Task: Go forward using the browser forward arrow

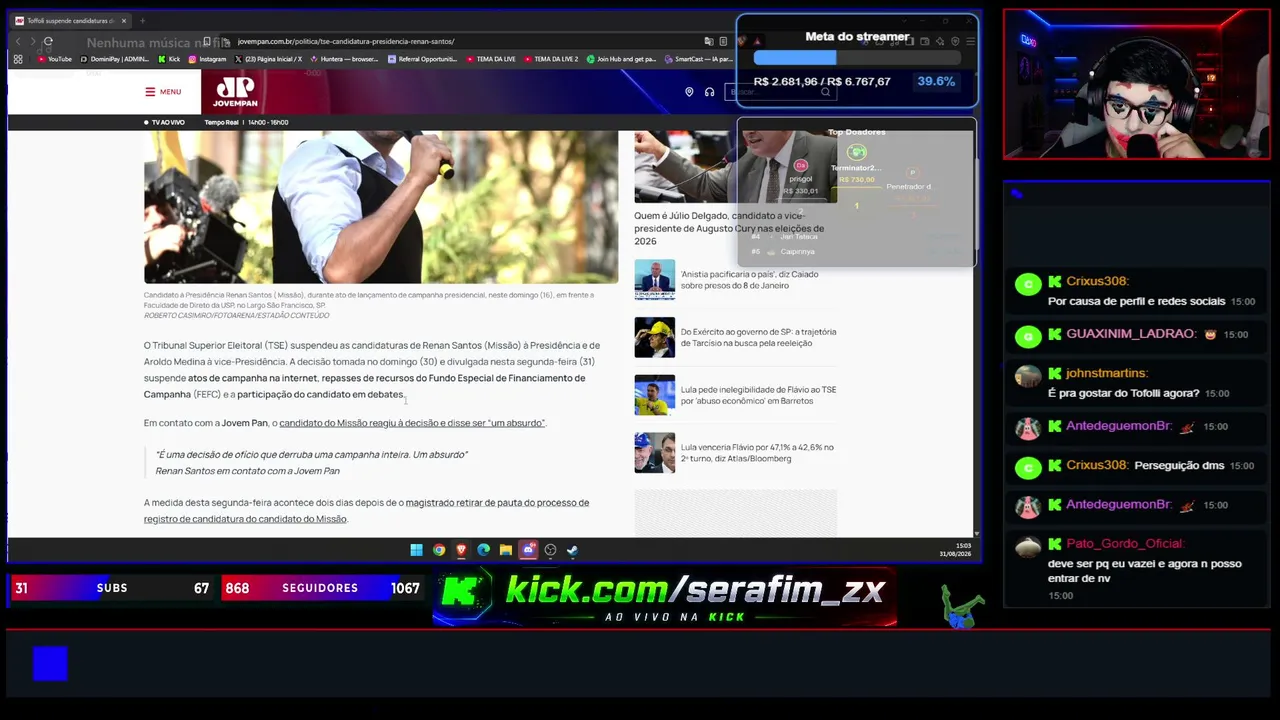Action: pos(32,42)
